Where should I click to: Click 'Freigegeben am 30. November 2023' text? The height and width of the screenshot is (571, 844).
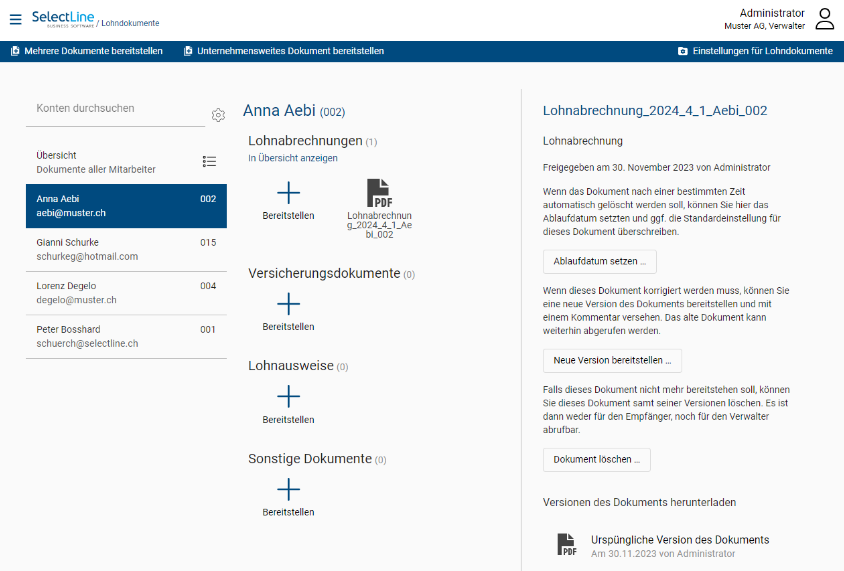click(x=618, y=167)
